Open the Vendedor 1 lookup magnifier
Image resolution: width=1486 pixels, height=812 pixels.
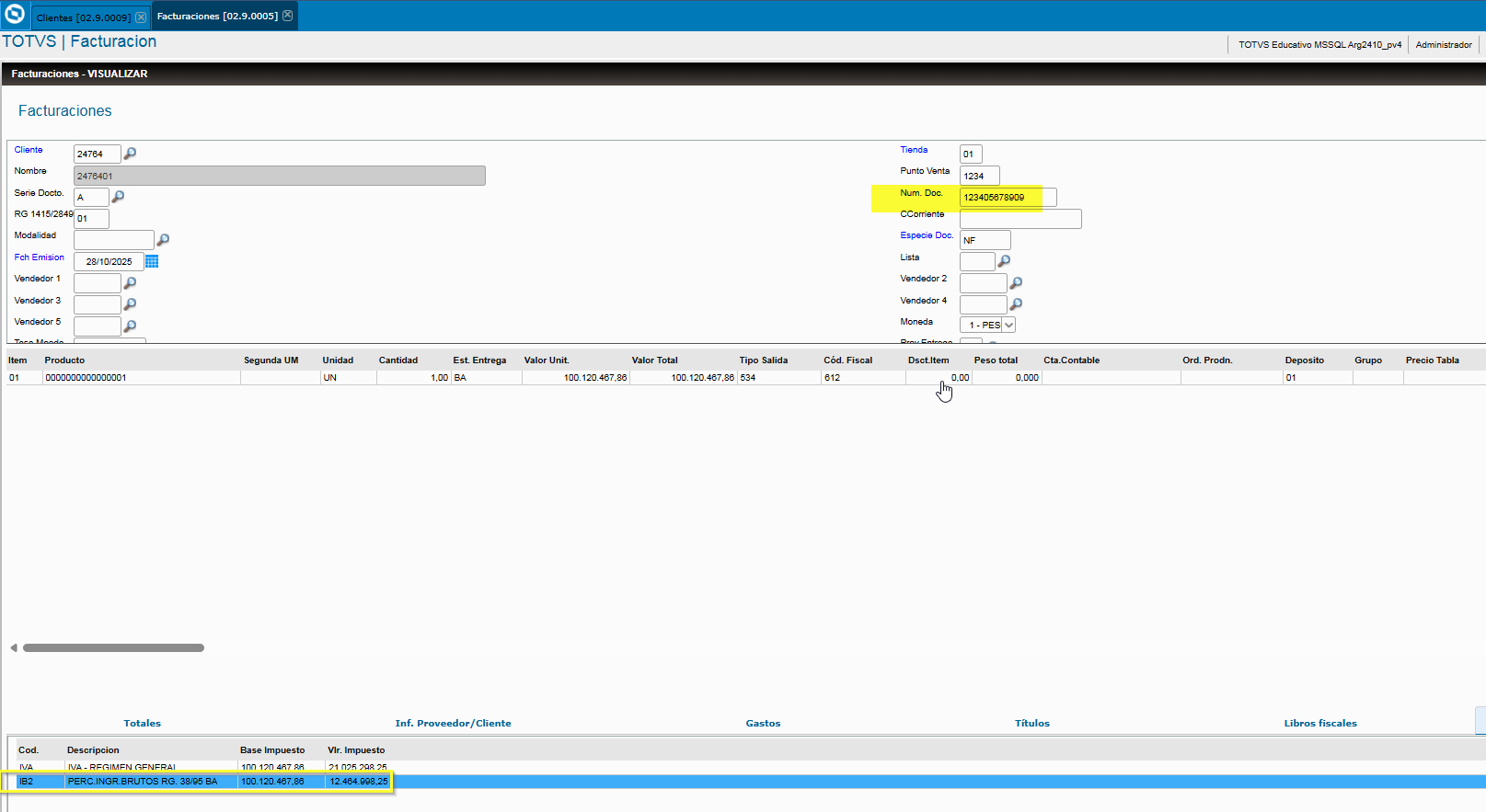pos(130,283)
